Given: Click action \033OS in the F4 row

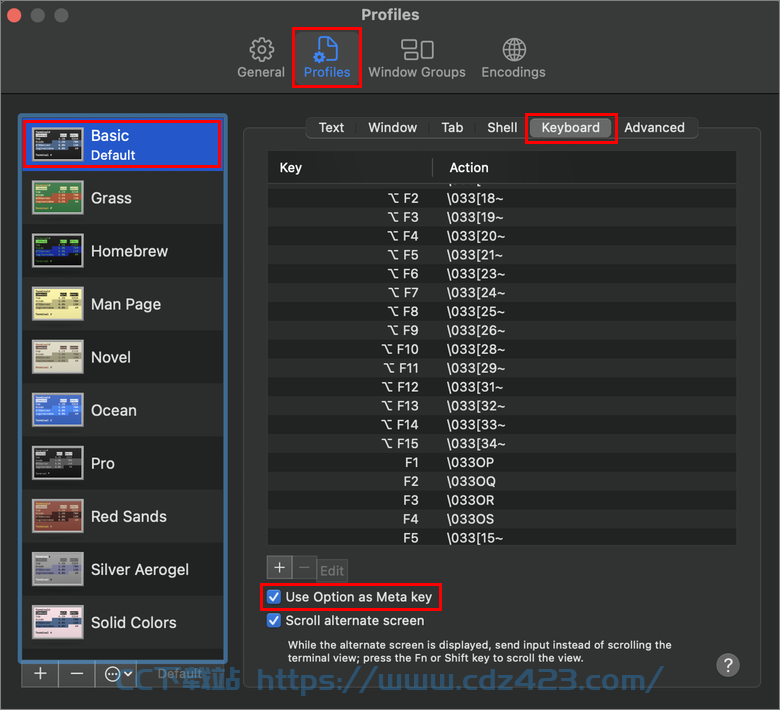Looking at the screenshot, I should (x=470, y=519).
